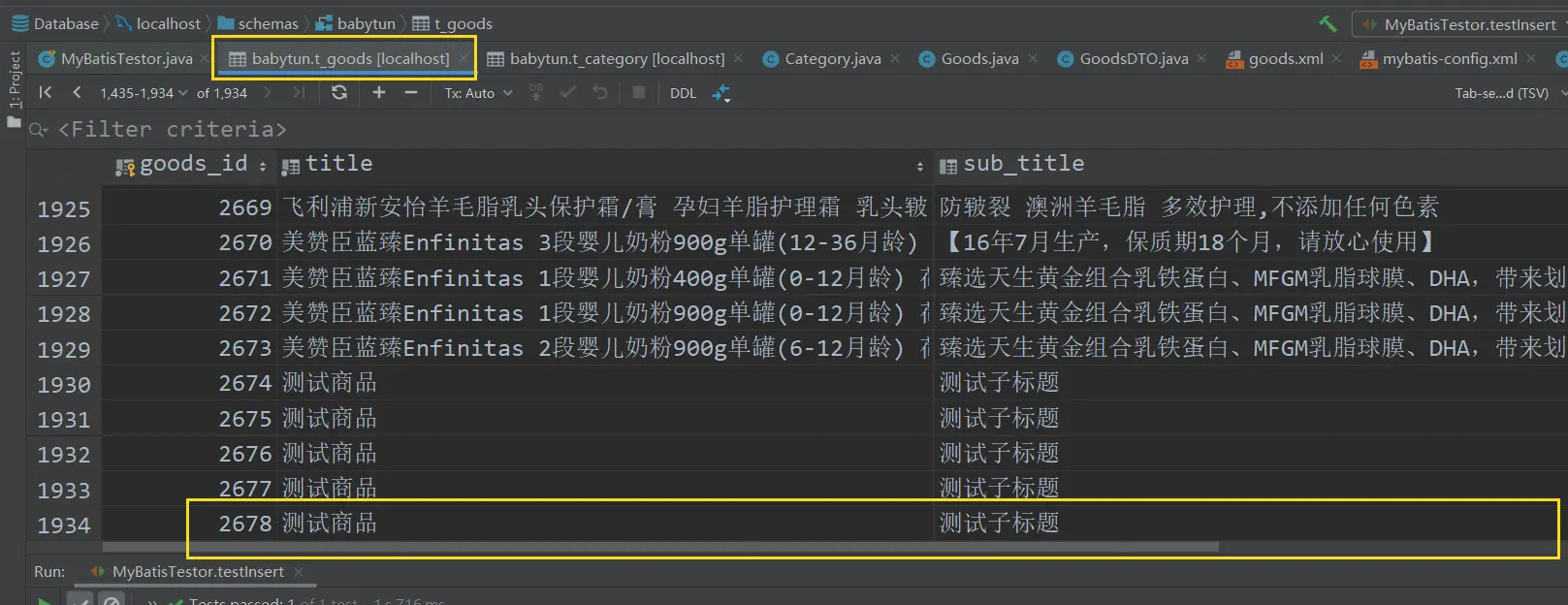
Task: Close the goods.xml tab
Action: (1336, 58)
